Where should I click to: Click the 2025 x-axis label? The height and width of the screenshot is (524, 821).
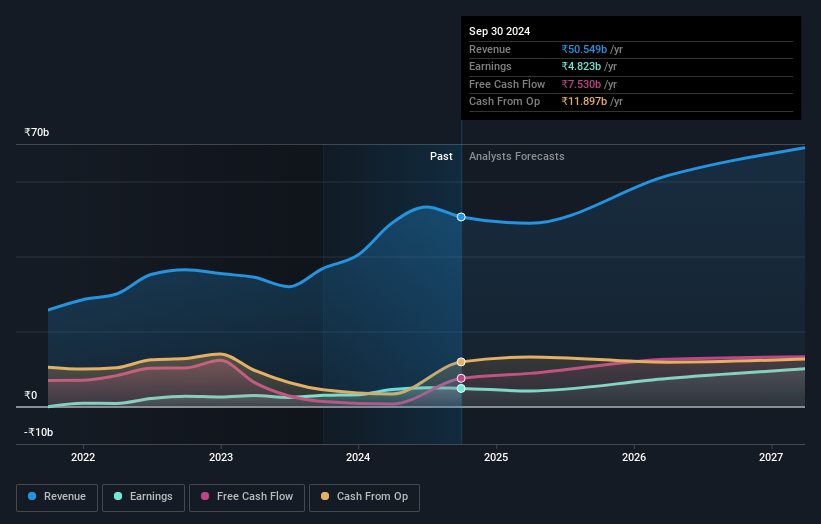[496, 457]
